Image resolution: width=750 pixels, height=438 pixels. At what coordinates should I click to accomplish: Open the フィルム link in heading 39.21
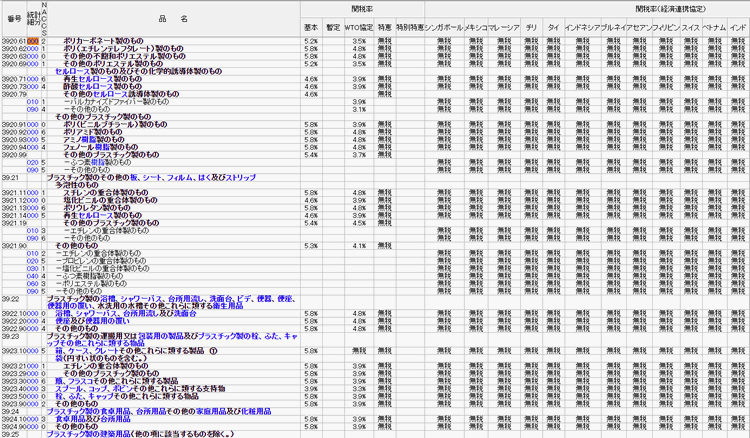pyautogui.click(x=180, y=177)
